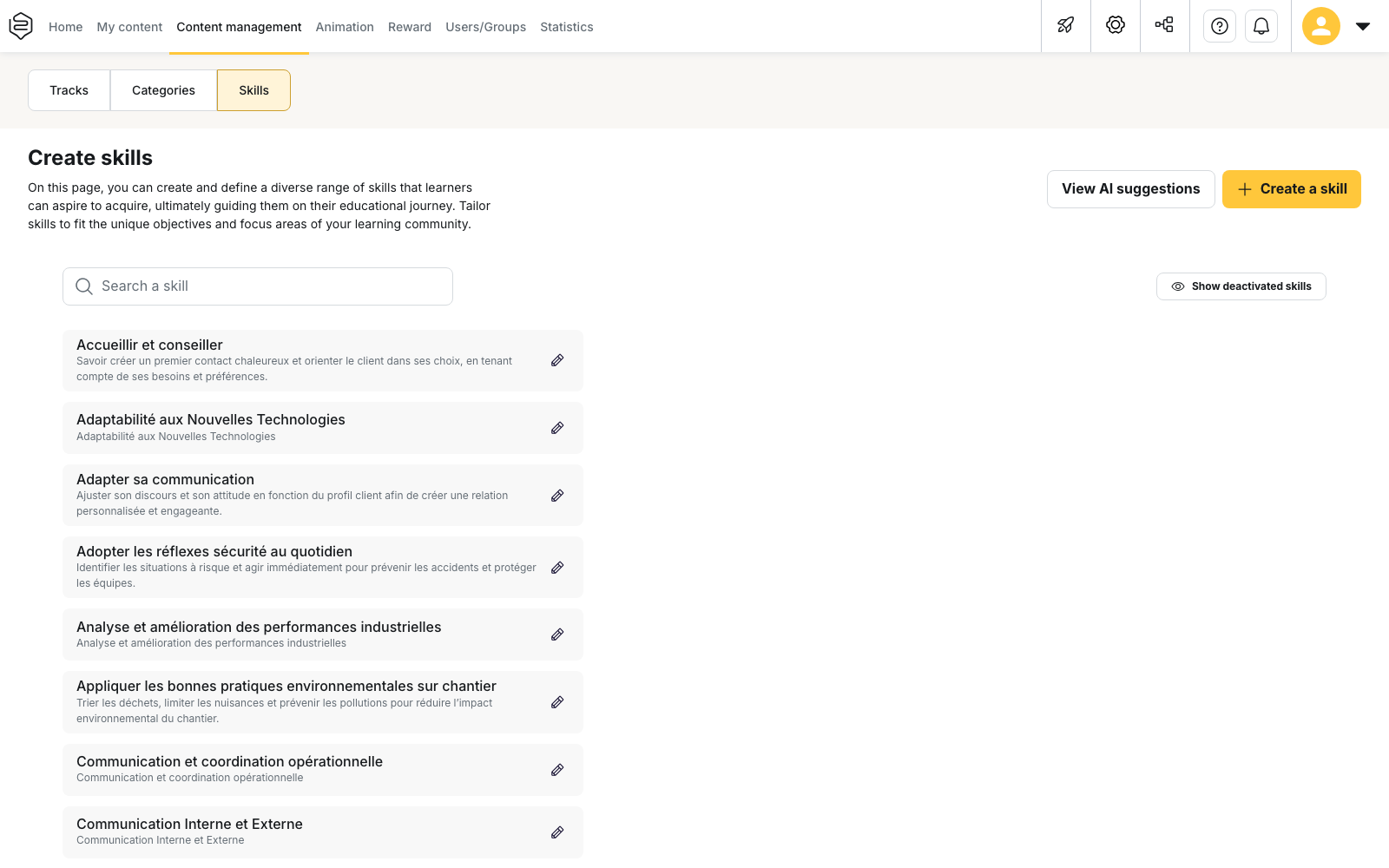The width and height of the screenshot is (1389, 868).
Task: Edit the Accueillir et conseiller skill
Action: tap(557, 360)
